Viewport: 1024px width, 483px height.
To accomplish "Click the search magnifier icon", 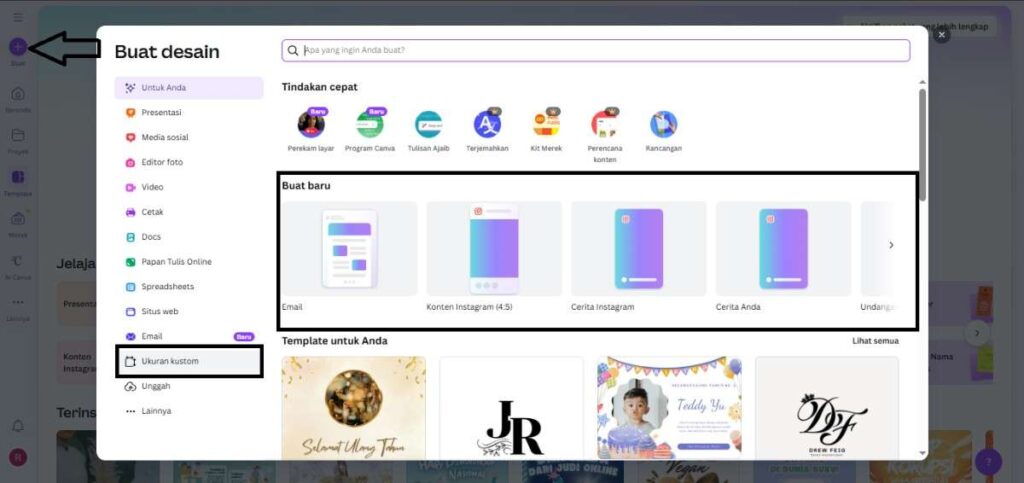I will click(293, 50).
